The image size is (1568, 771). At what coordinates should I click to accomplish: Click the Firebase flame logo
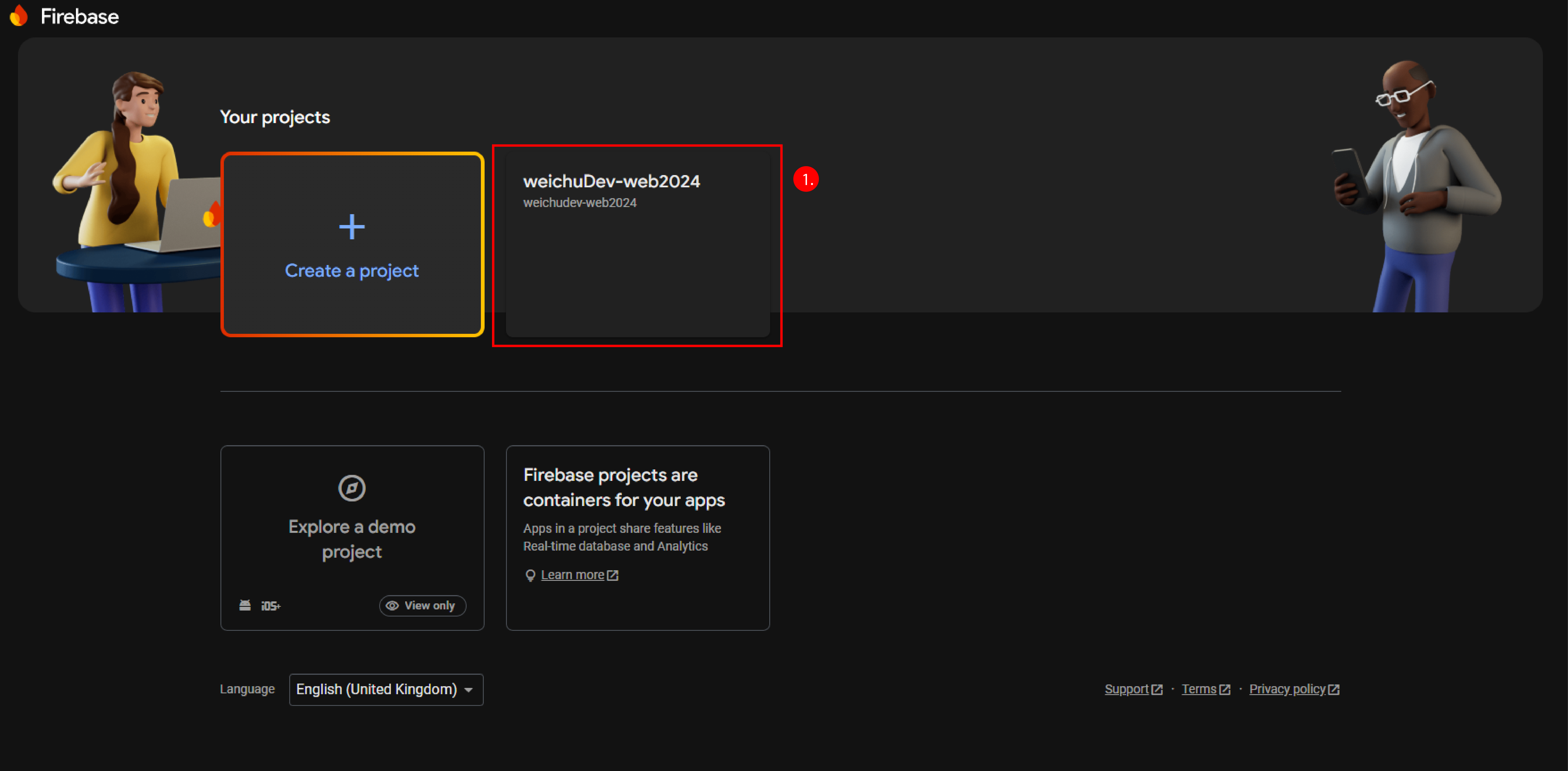pos(19,16)
